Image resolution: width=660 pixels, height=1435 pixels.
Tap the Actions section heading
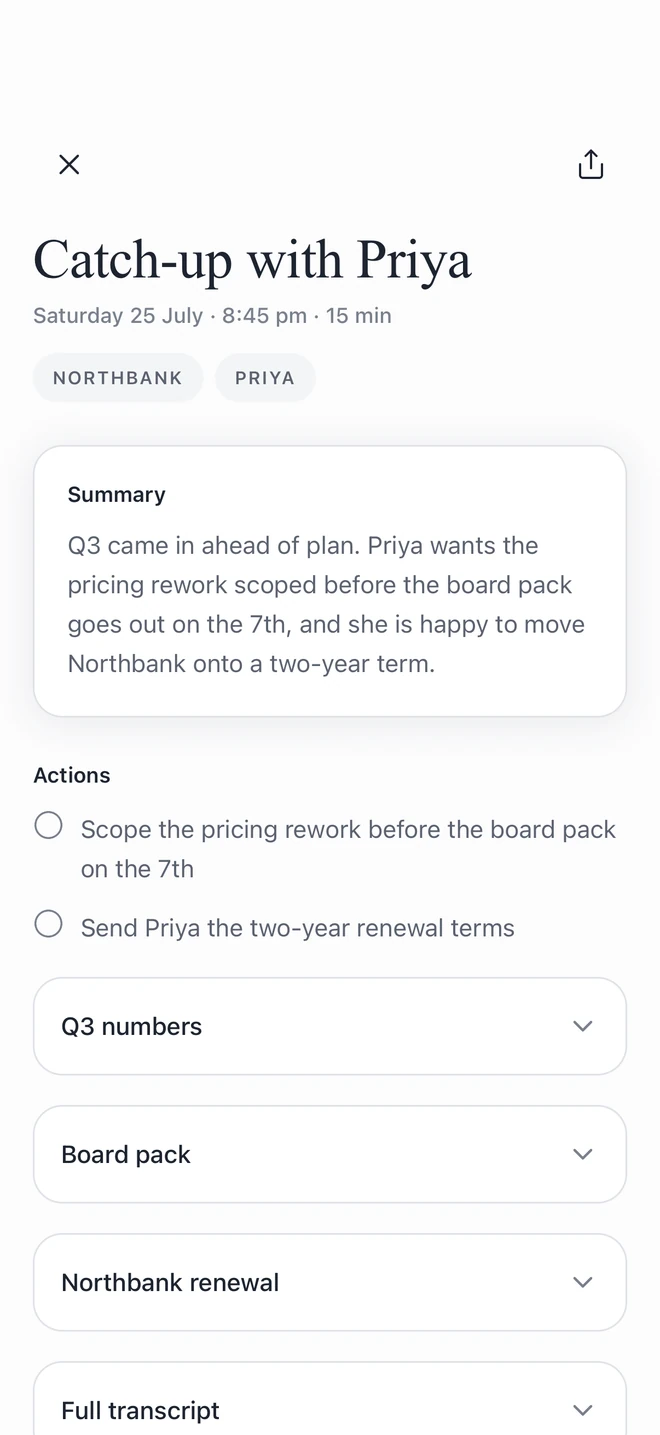[72, 775]
